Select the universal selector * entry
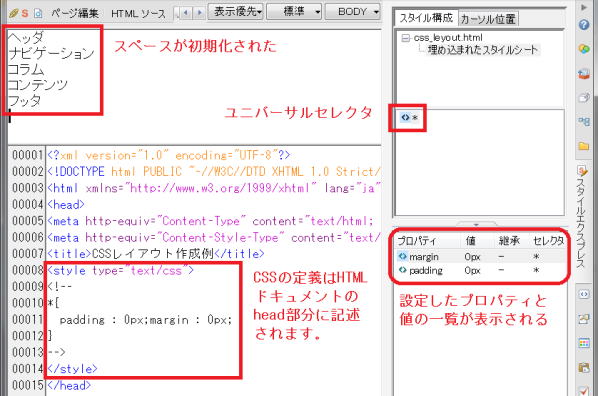Viewport: 598px width, 396px height. (409, 118)
